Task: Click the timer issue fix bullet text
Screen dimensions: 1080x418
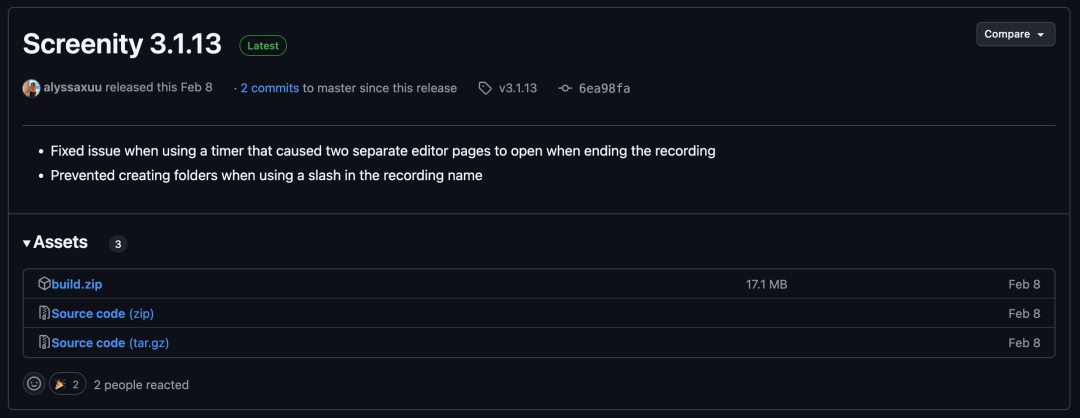Action: pyautogui.click(x=383, y=151)
